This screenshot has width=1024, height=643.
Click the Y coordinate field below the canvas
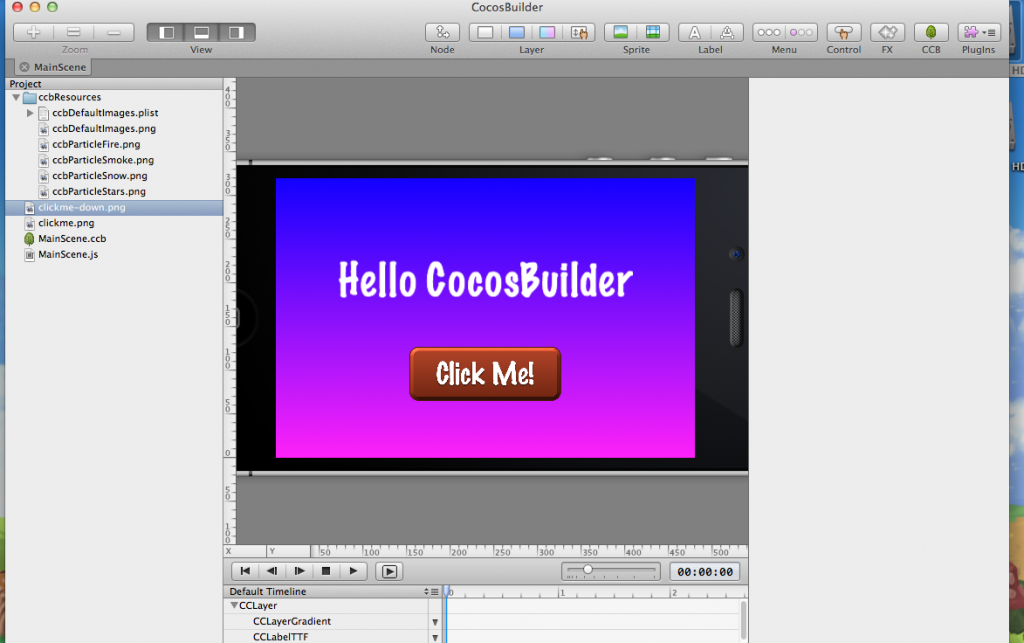click(x=288, y=552)
